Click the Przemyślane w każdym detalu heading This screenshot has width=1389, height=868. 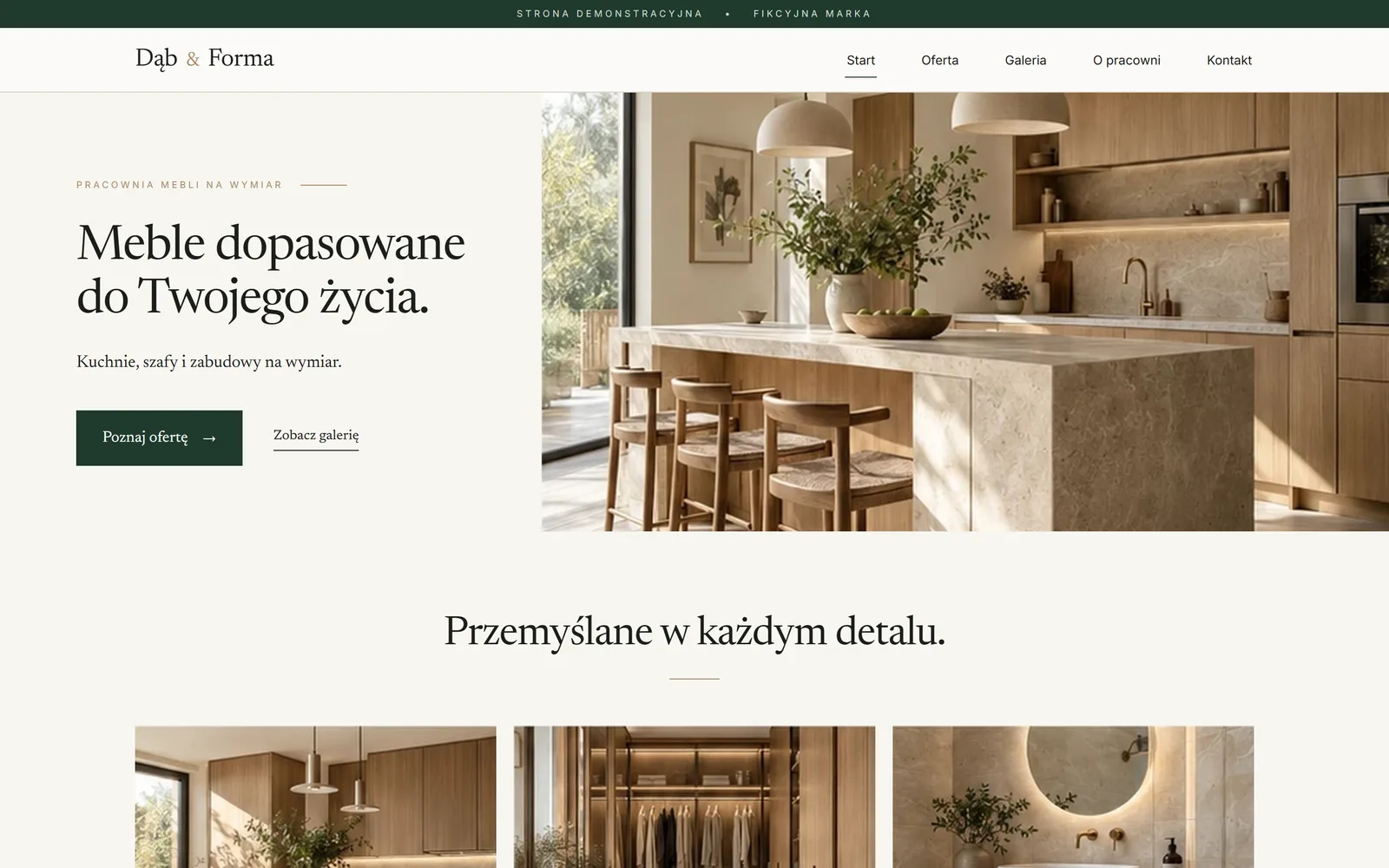pyautogui.click(x=694, y=632)
